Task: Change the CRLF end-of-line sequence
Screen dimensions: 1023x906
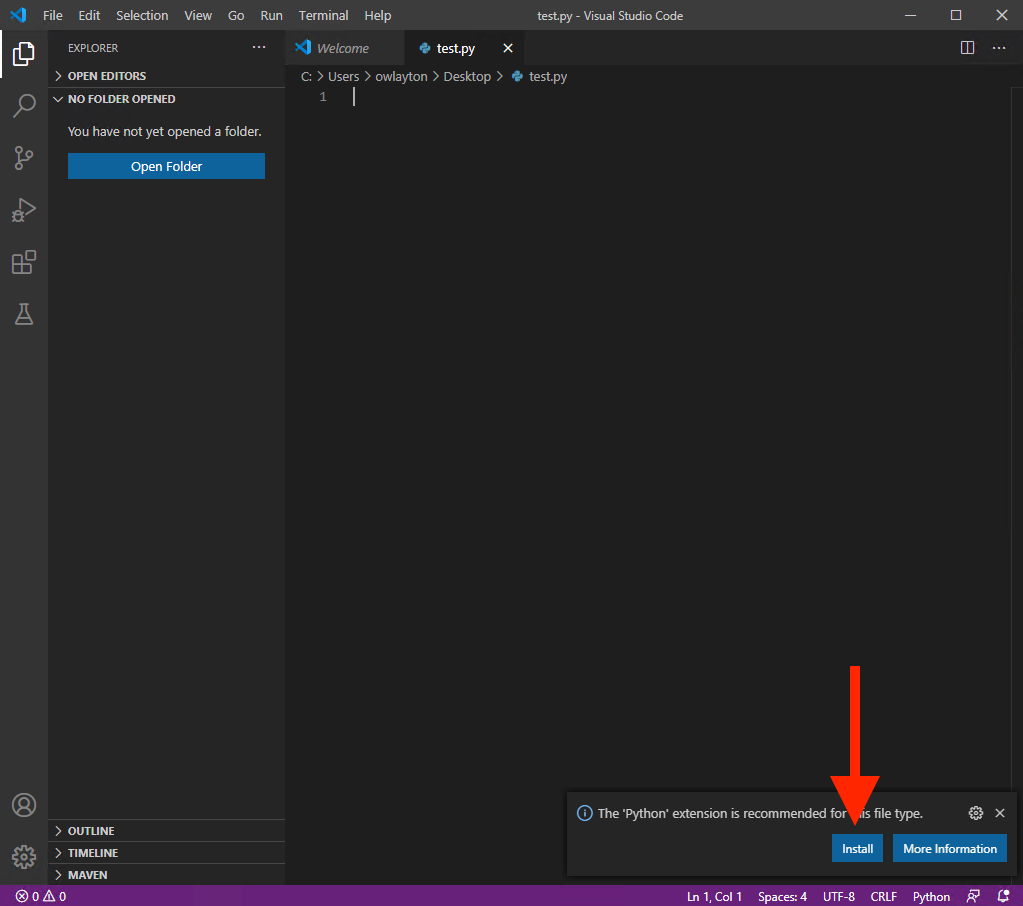Action: (x=883, y=896)
